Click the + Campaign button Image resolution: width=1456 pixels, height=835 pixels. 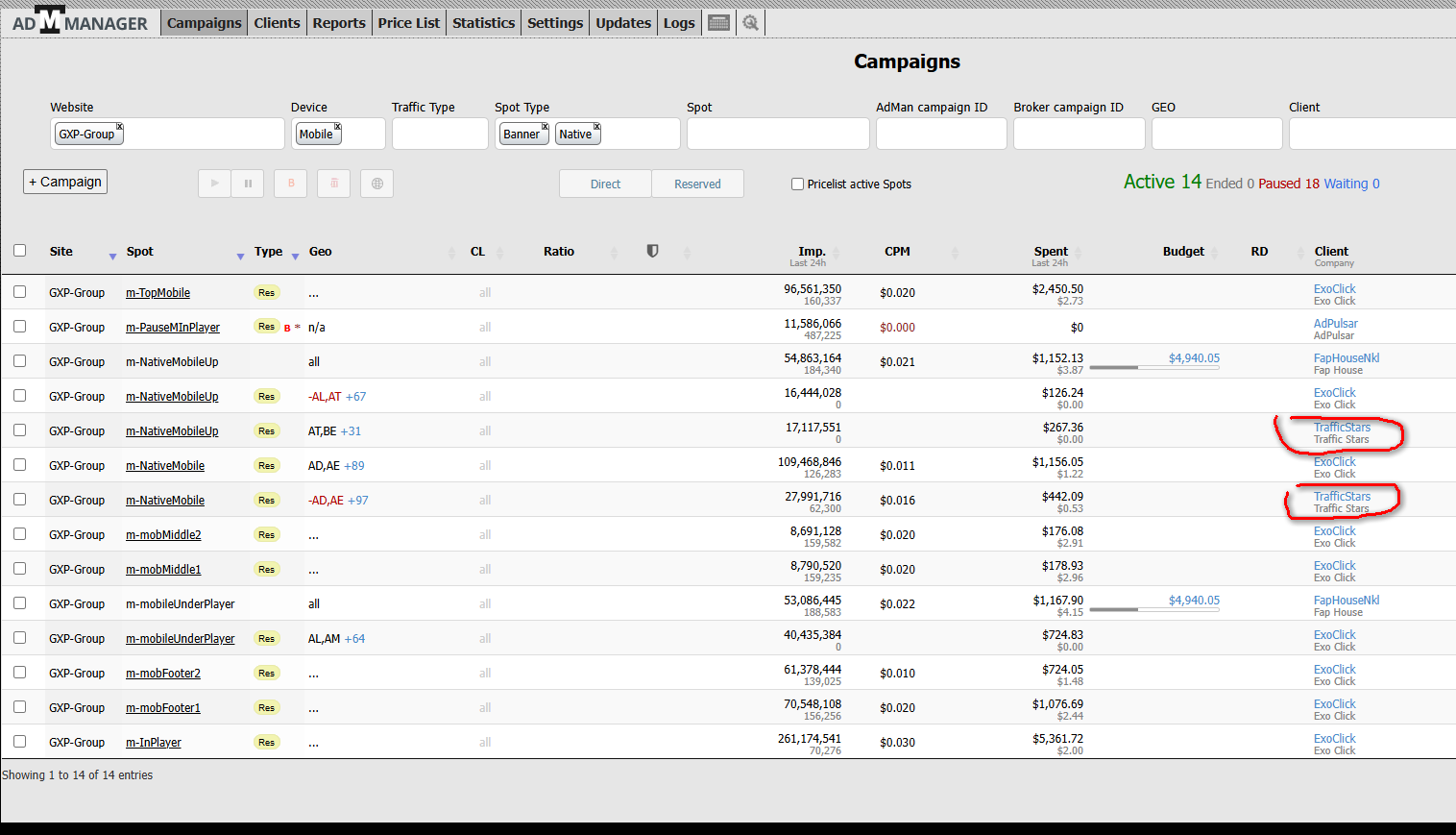pos(65,182)
